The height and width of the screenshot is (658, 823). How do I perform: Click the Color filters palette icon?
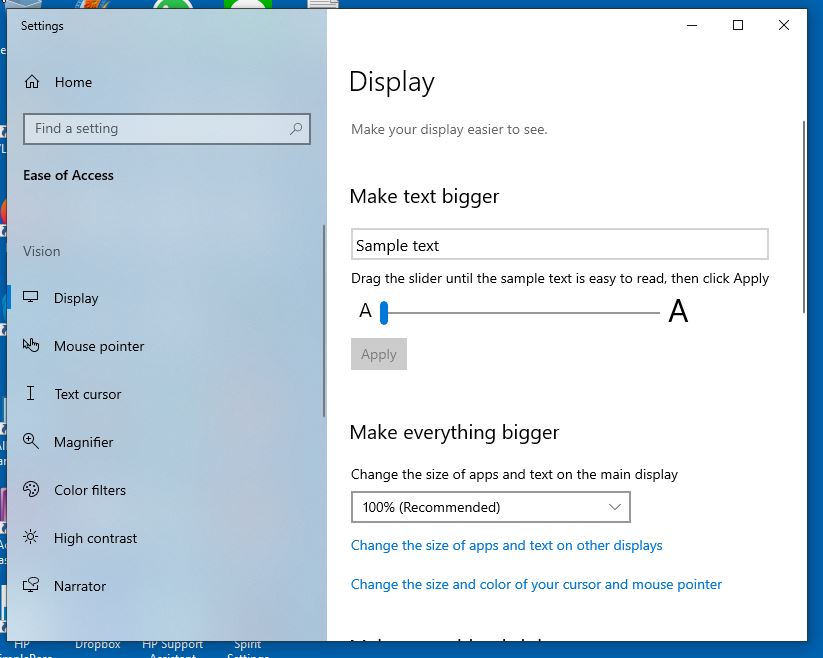point(32,490)
